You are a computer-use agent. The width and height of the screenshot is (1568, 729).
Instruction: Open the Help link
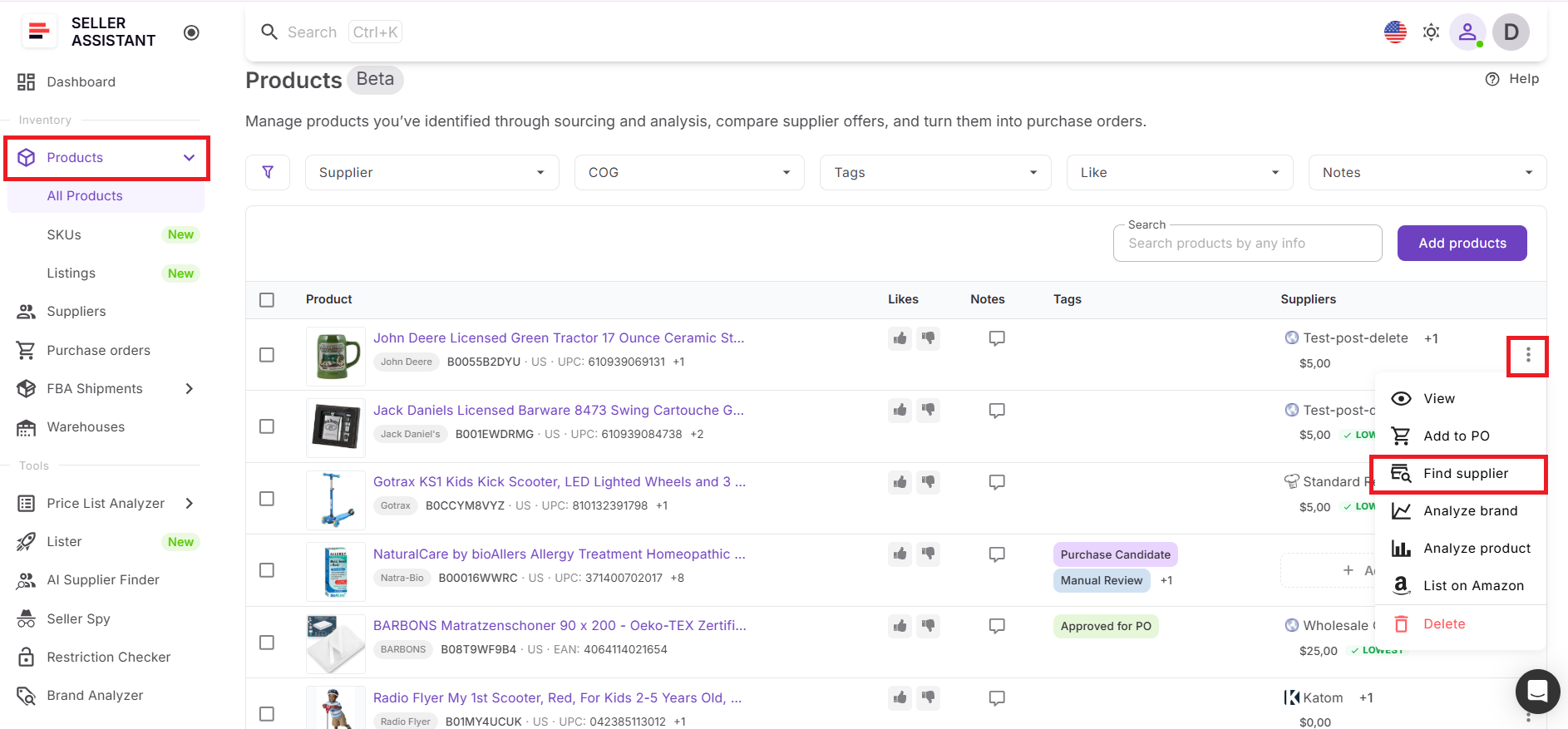point(1512,79)
